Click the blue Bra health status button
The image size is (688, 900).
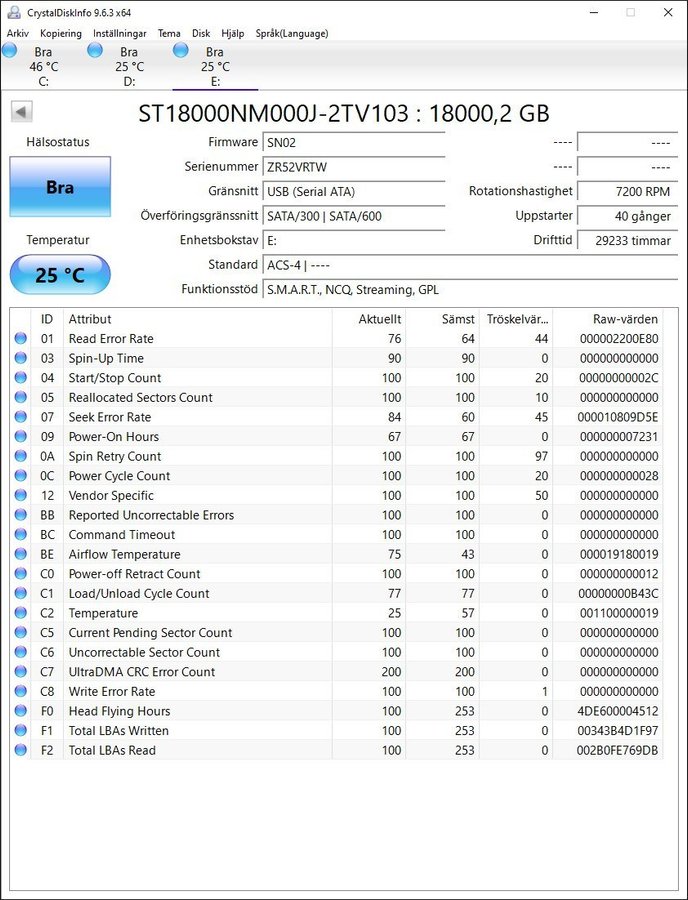coord(60,187)
